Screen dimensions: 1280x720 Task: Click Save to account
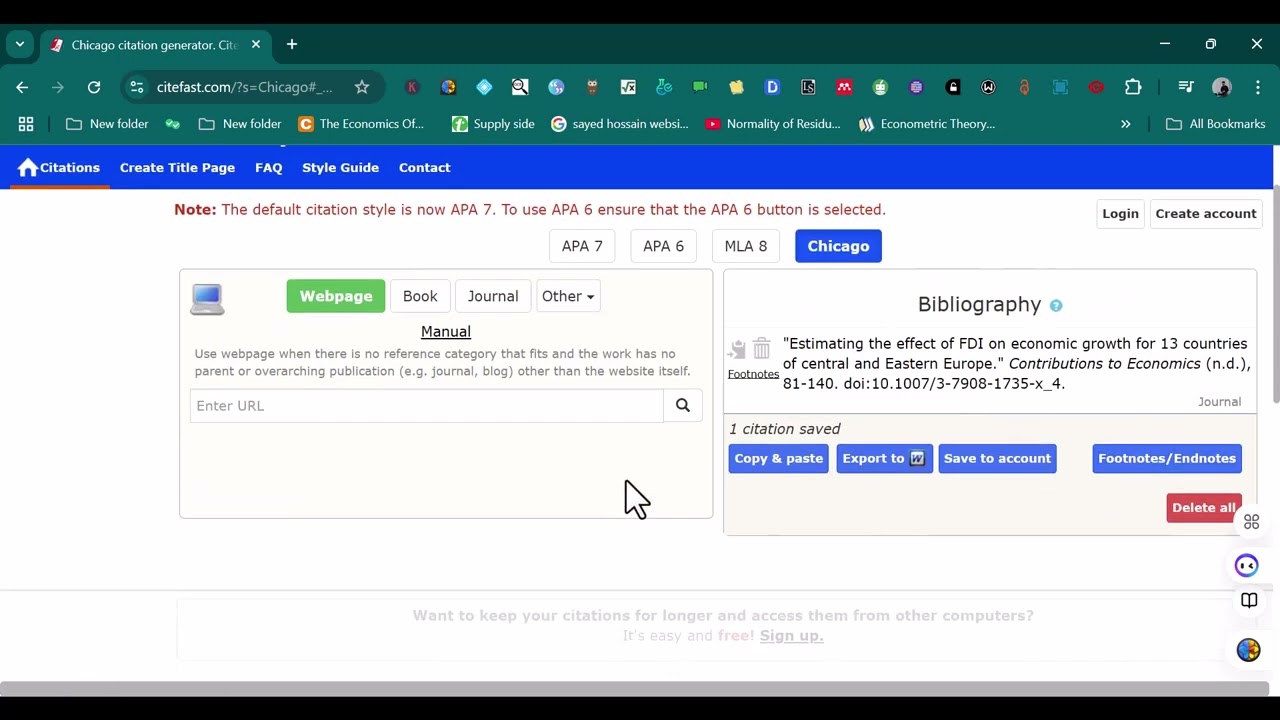[997, 458]
